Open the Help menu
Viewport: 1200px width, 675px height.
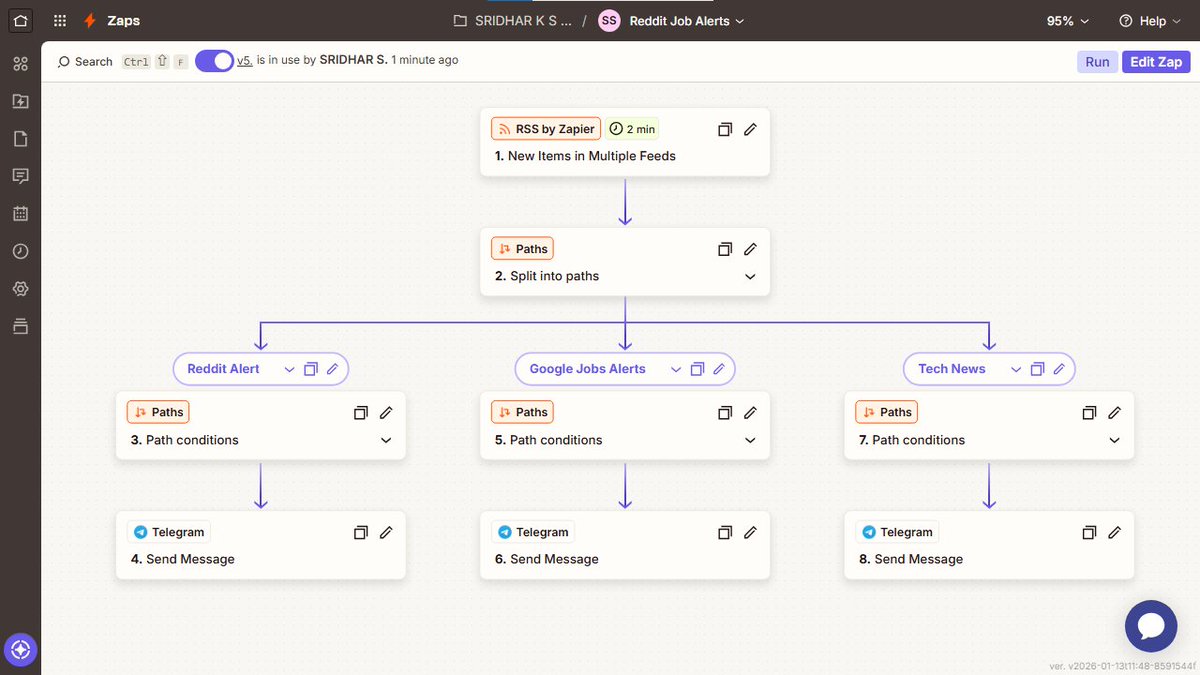[x=1148, y=21]
